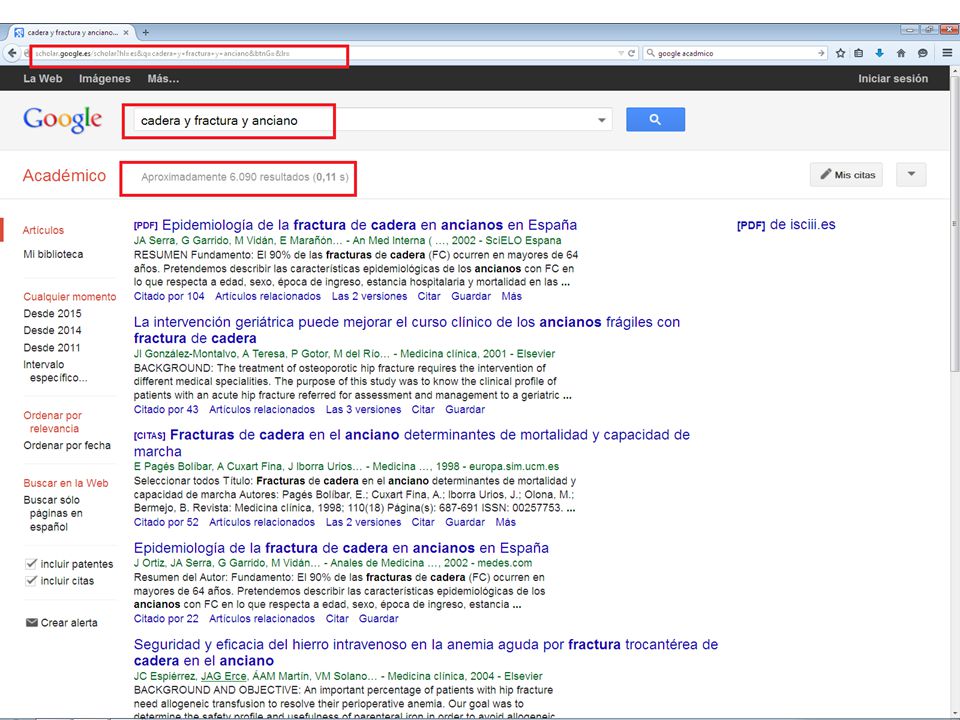Select the browser tab 'cadera y fractura y anciano'
The width and height of the screenshot is (960, 720).
coord(70,32)
